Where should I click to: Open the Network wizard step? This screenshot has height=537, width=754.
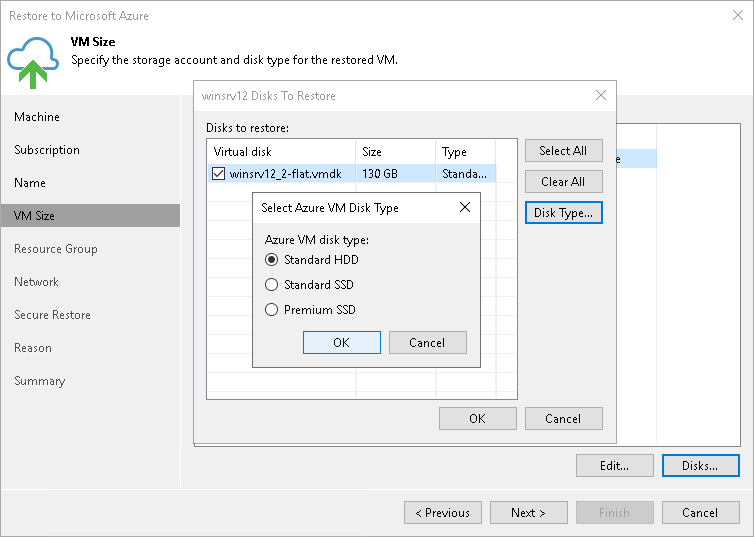pos(36,282)
